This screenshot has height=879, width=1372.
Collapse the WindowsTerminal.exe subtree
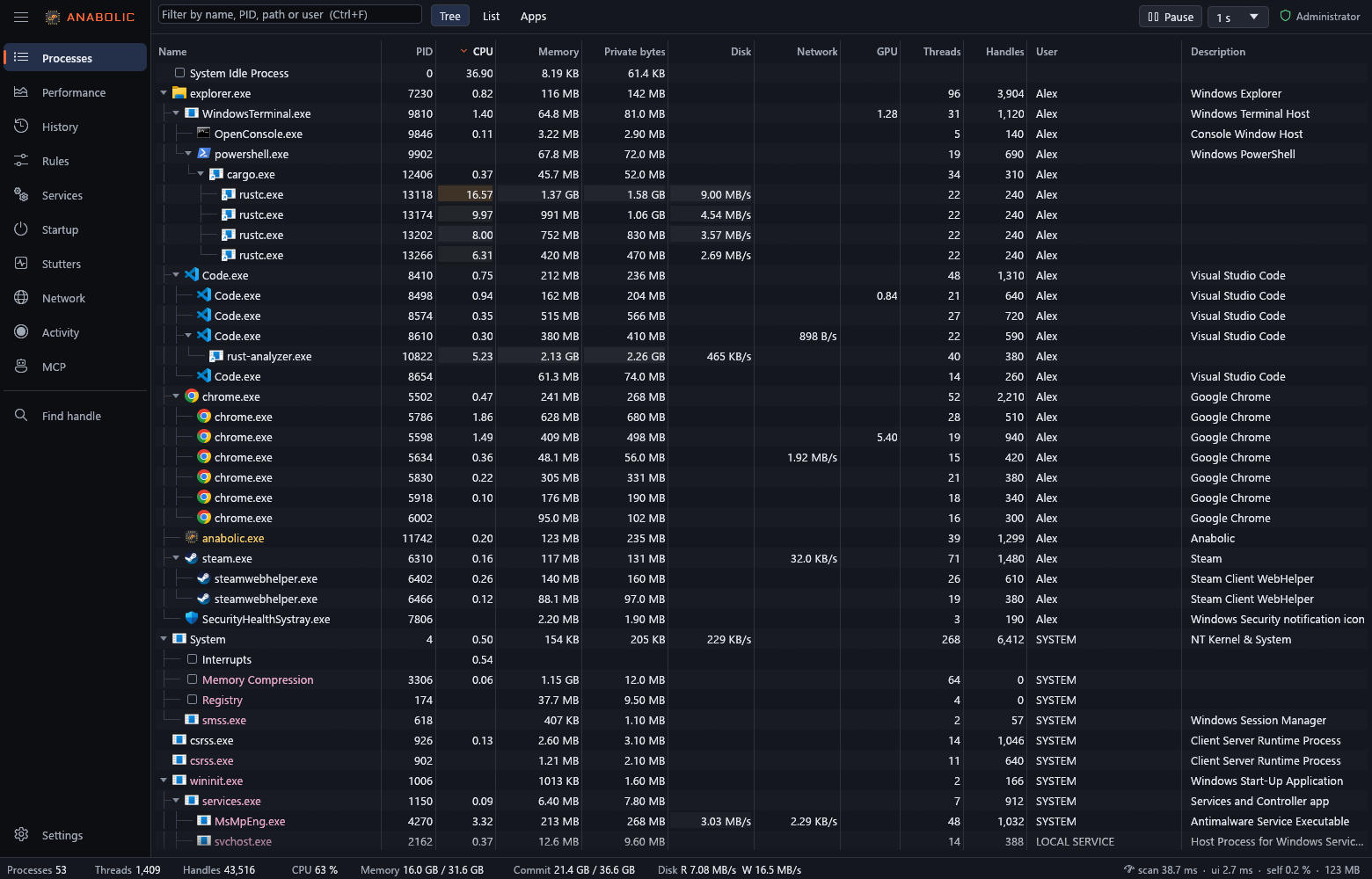coord(176,113)
